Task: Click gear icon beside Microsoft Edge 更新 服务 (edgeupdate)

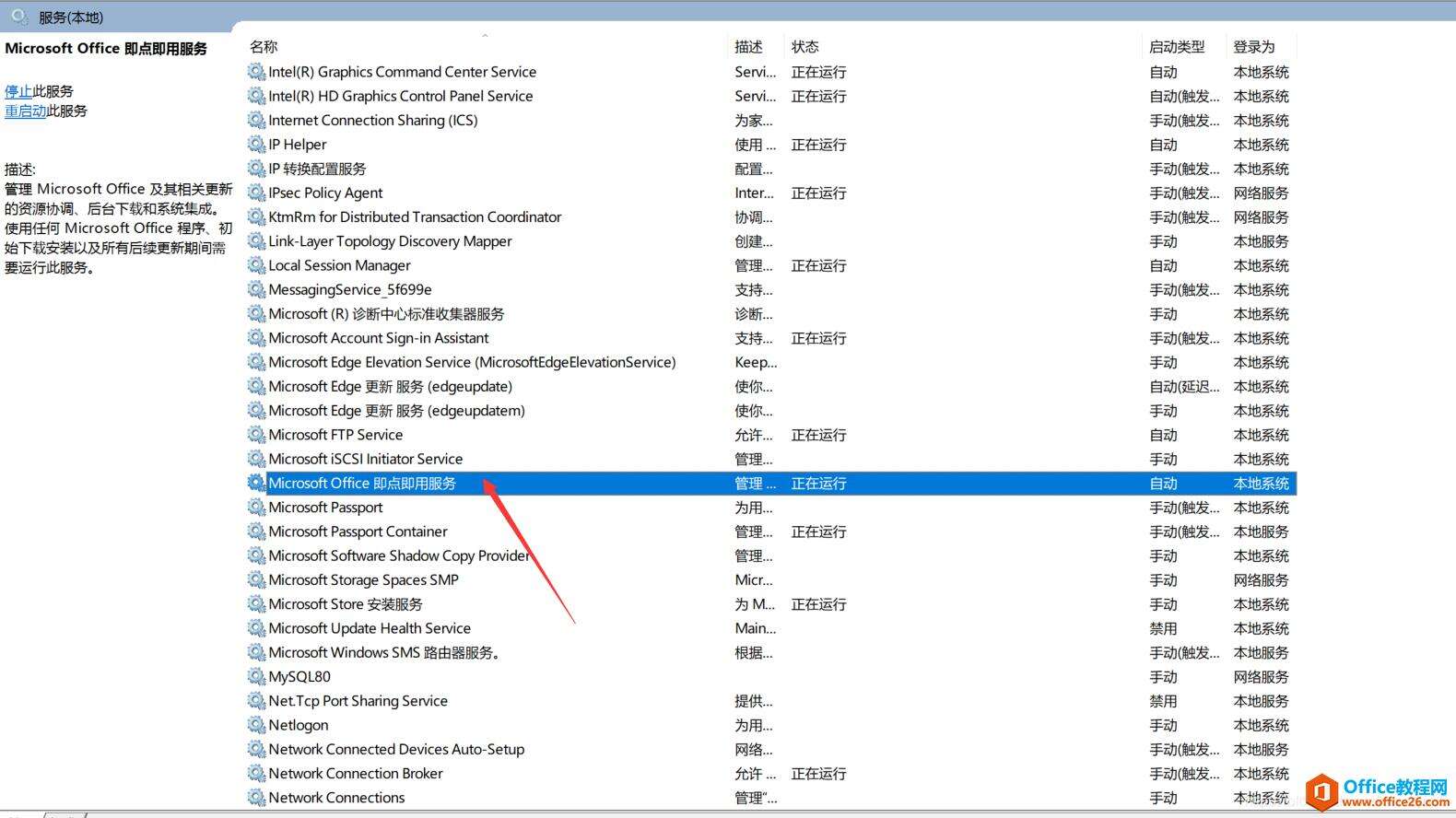Action: [x=256, y=386]
